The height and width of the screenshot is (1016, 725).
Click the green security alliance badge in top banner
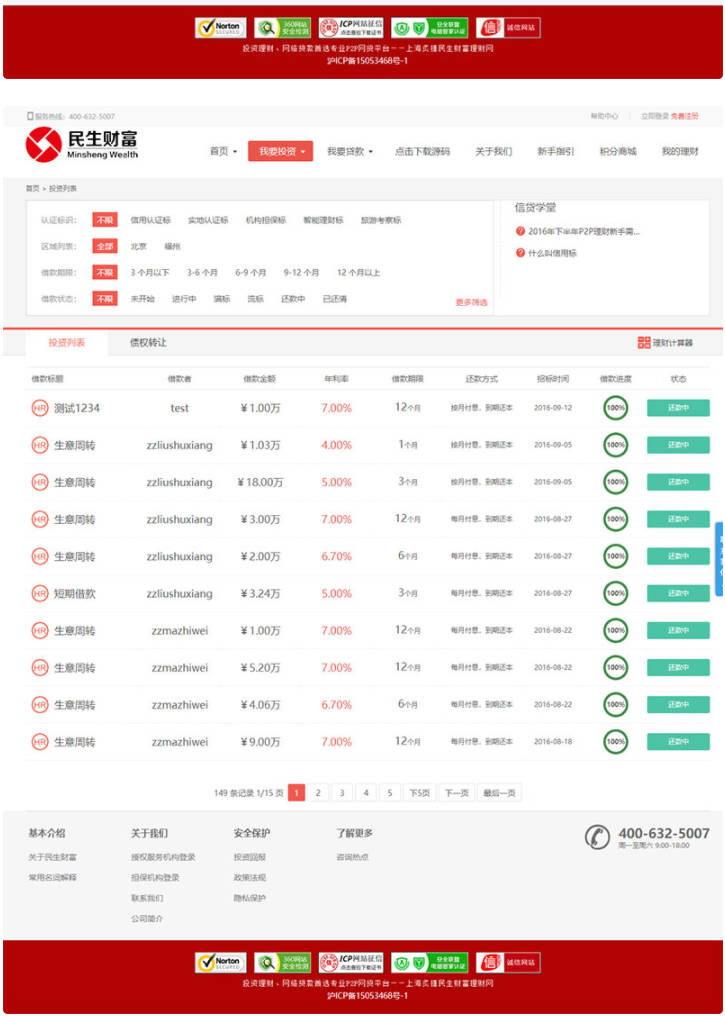(x=430, y=27)
